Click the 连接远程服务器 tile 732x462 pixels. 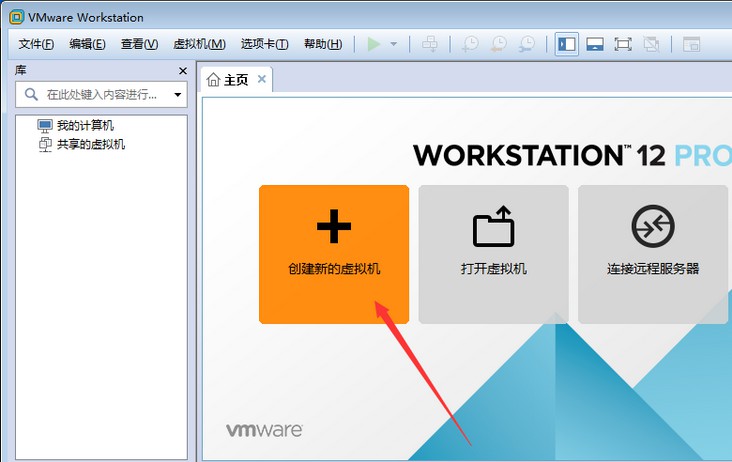point(653,254)
